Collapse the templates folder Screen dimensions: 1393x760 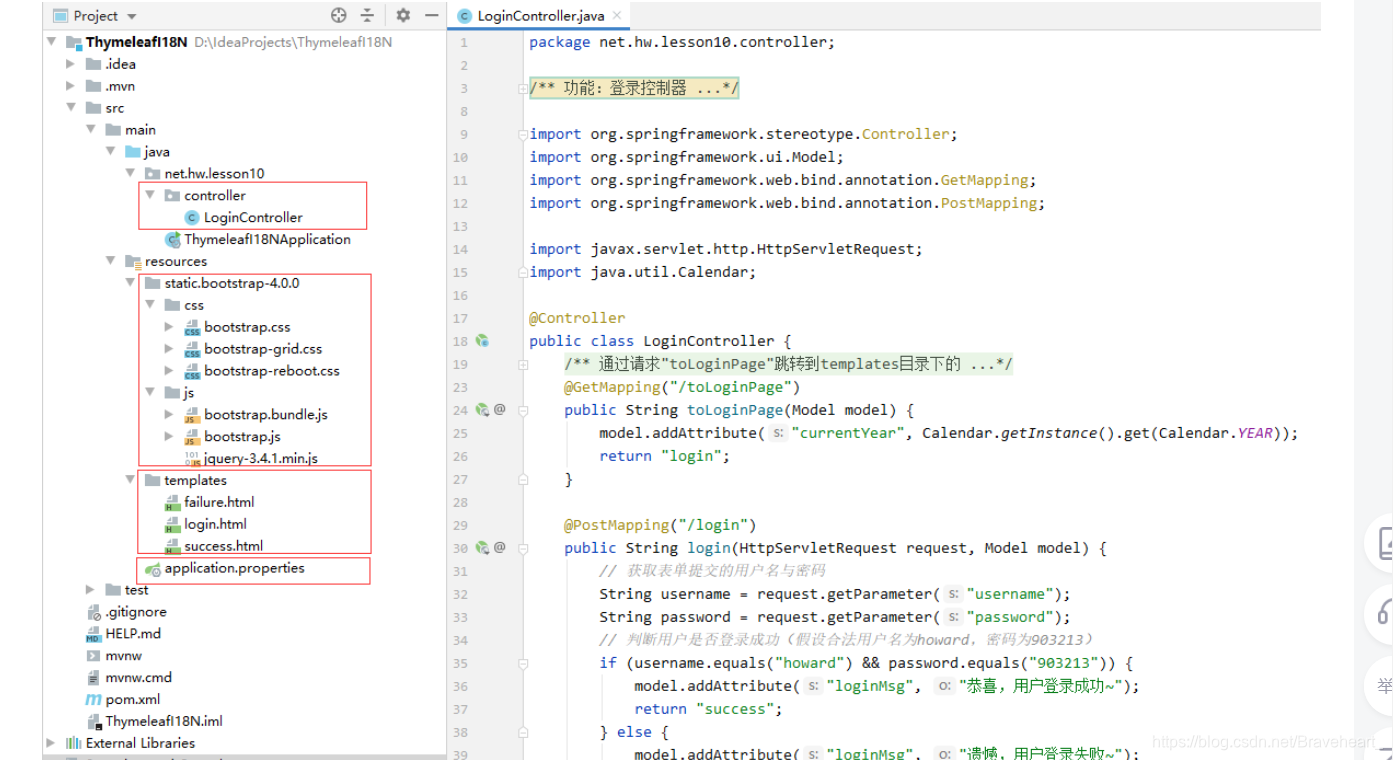[130, 480]
